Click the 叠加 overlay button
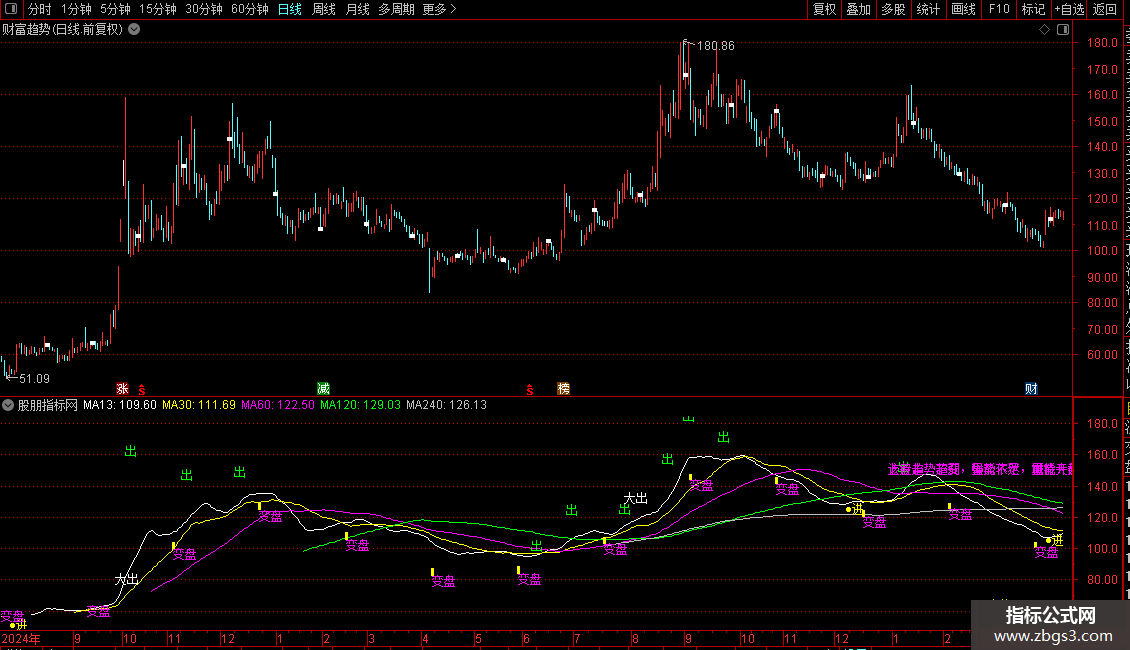Viewport: 1130px width, 650px height. point(858,9)
